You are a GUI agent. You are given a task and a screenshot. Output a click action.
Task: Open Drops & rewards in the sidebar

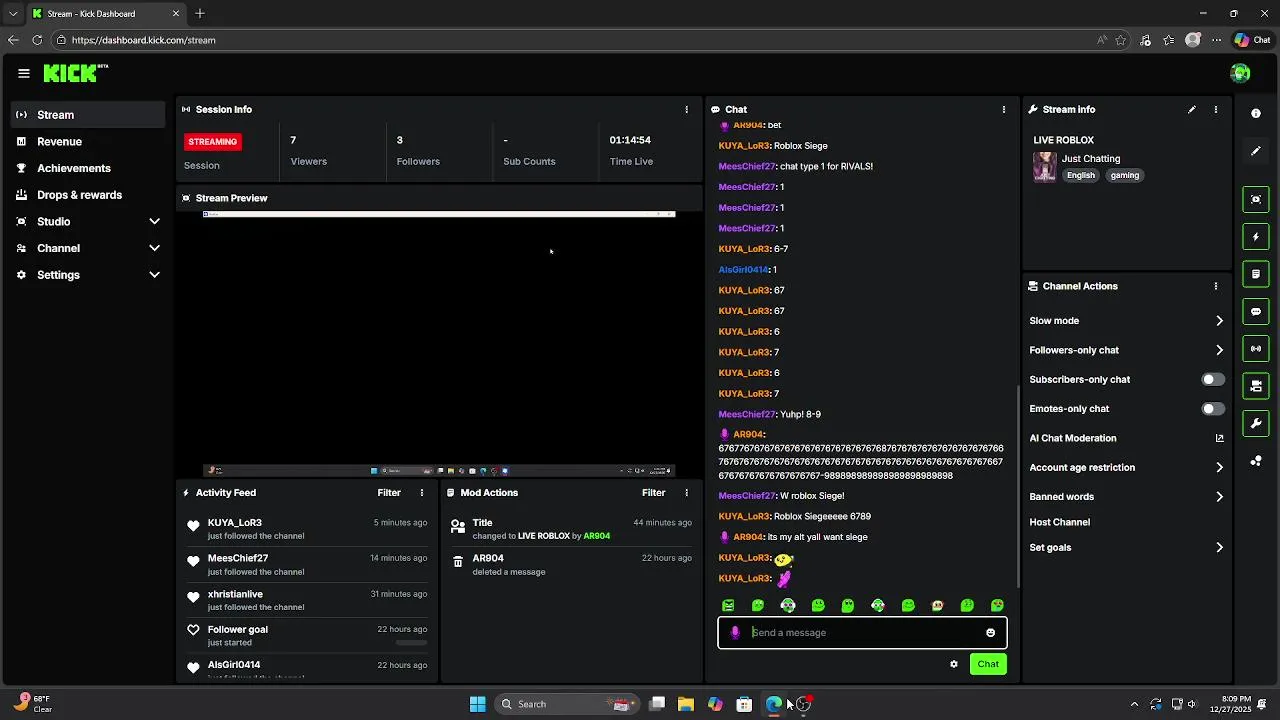88,195
